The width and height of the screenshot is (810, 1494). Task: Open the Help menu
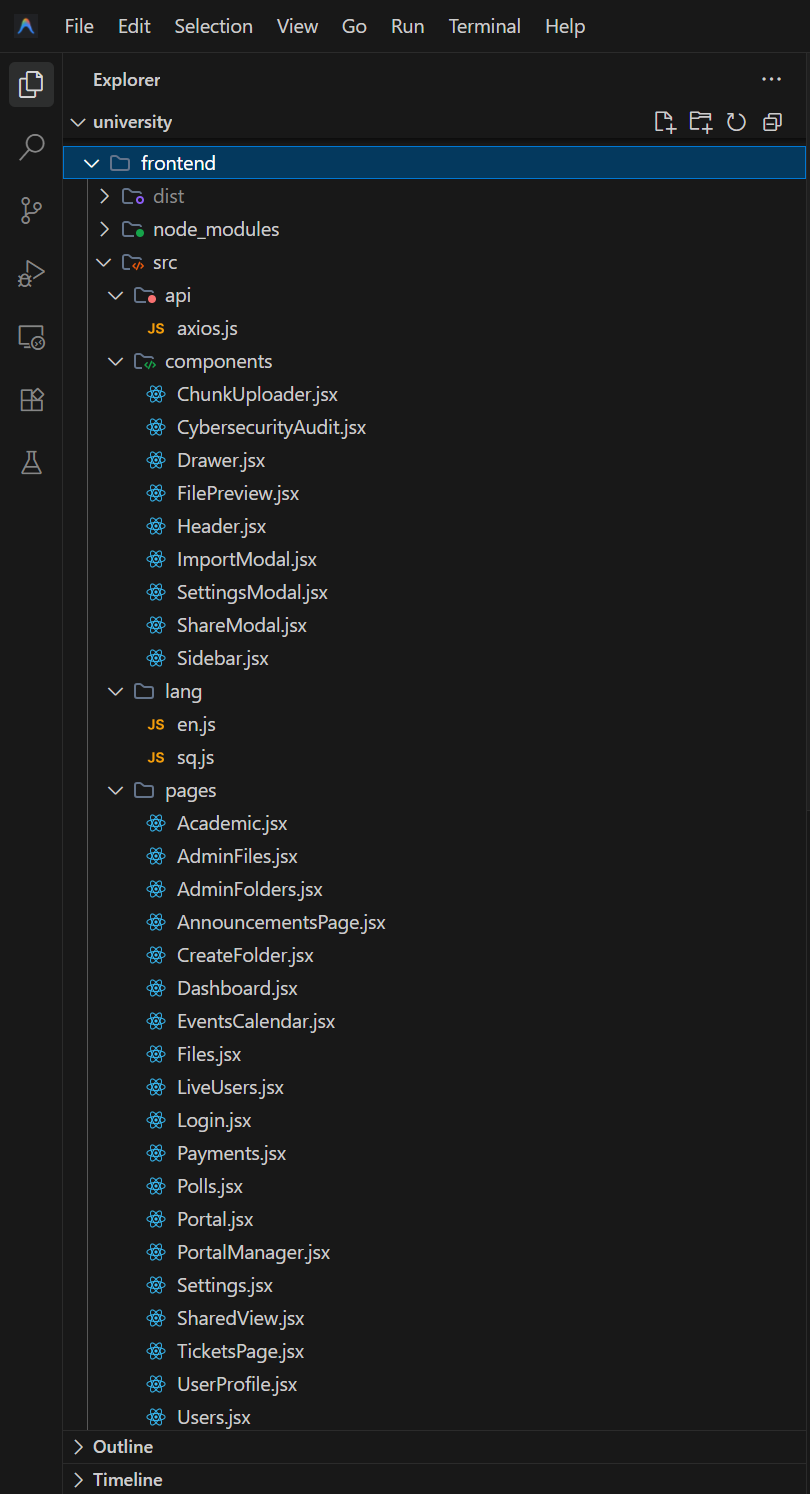pyautogui.click(x=564, y=26)
